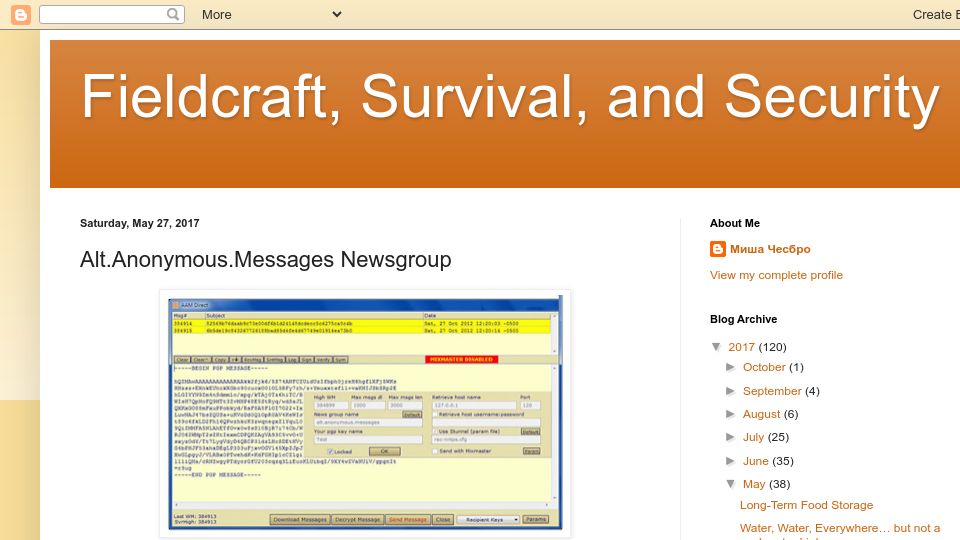
Task: Focus the navbar search input field
Action: 112,15
